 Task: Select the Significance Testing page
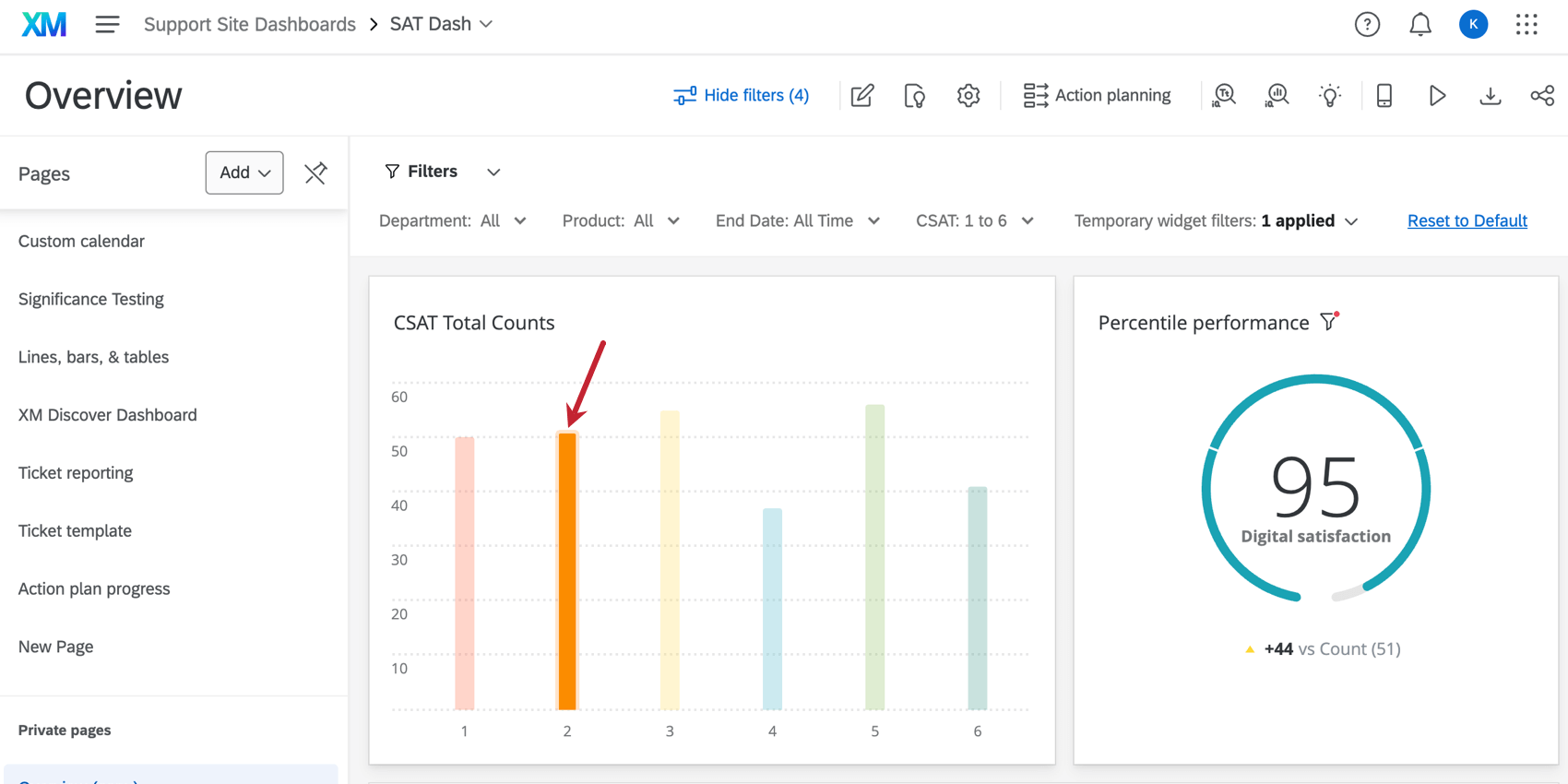[91, 299]
